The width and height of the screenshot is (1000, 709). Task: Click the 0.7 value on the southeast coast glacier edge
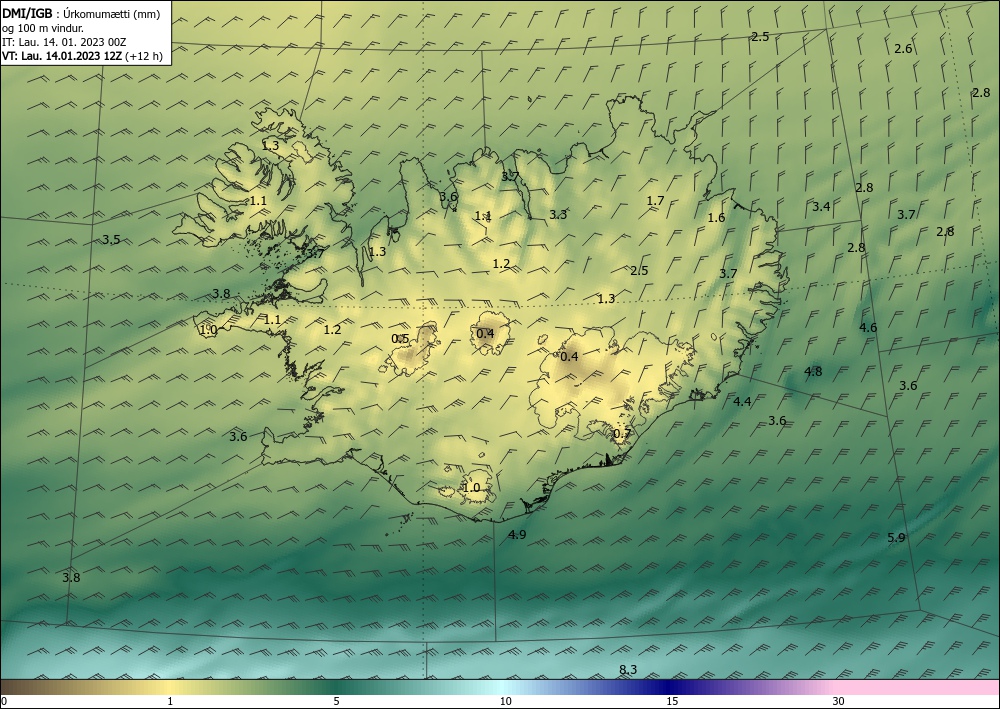622,434
